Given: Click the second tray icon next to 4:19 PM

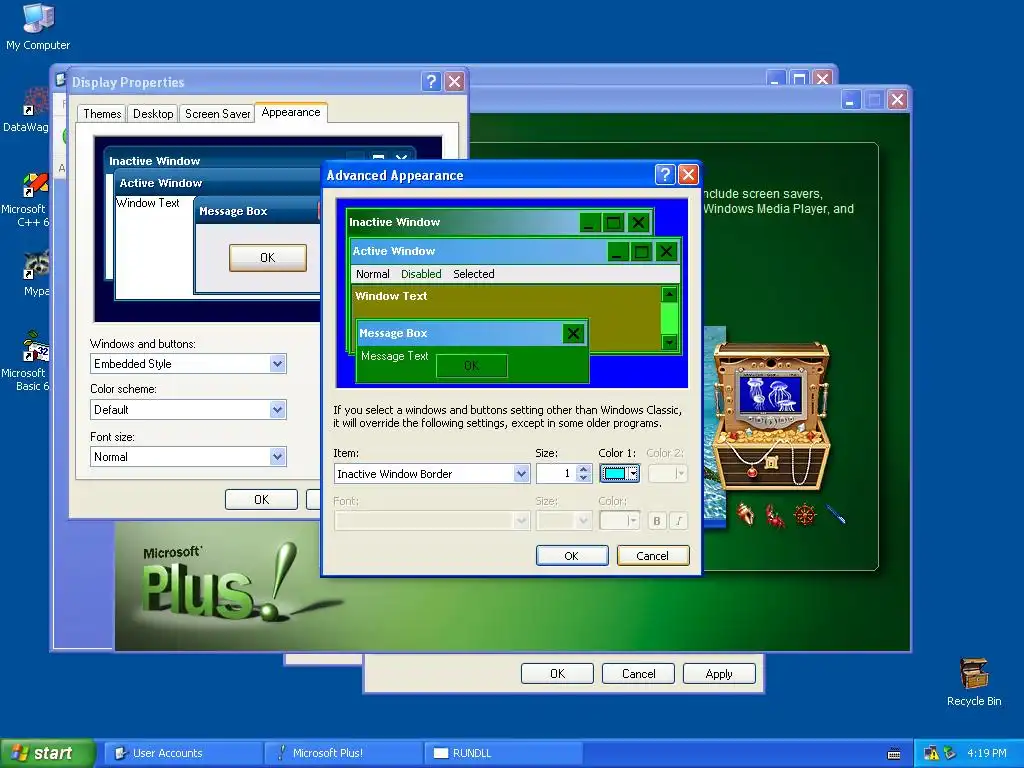Looking at the screenshot, I should click(950, 754).
